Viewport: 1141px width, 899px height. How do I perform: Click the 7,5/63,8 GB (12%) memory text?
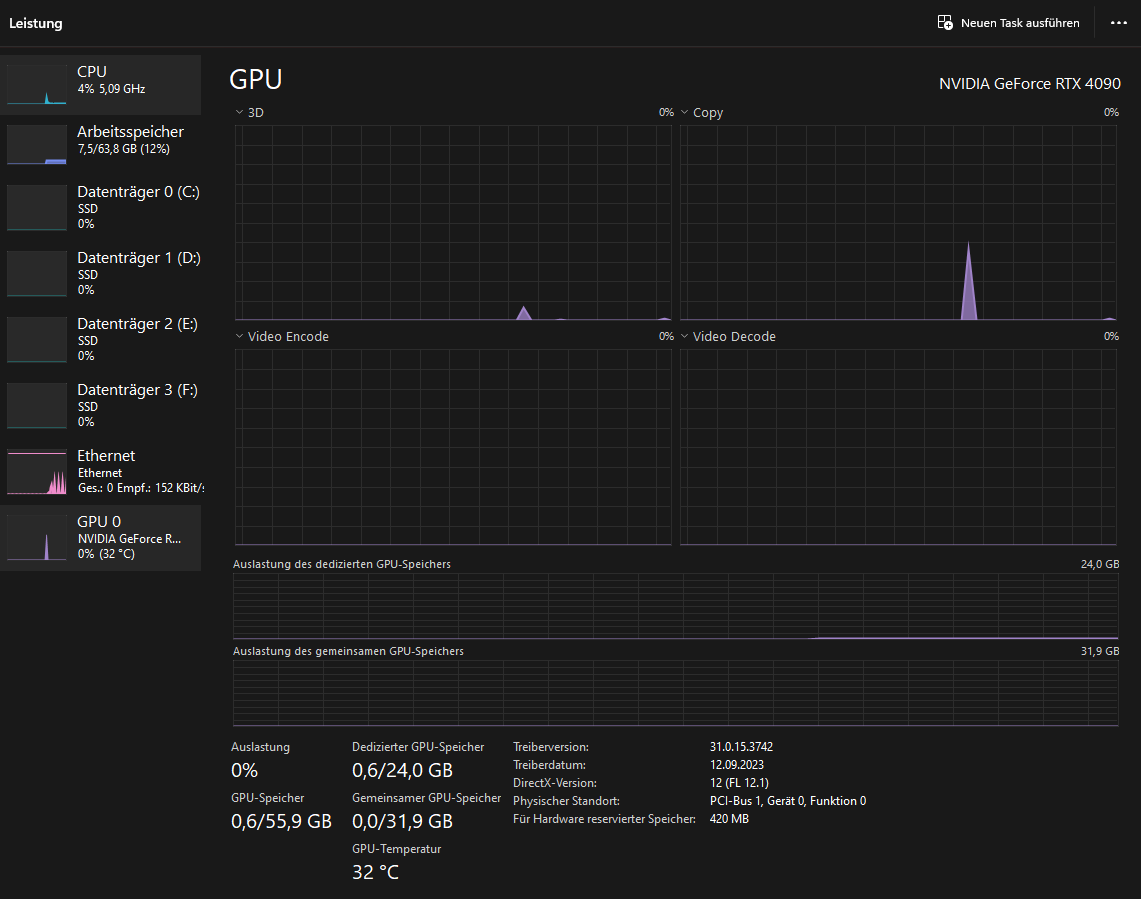124,148
